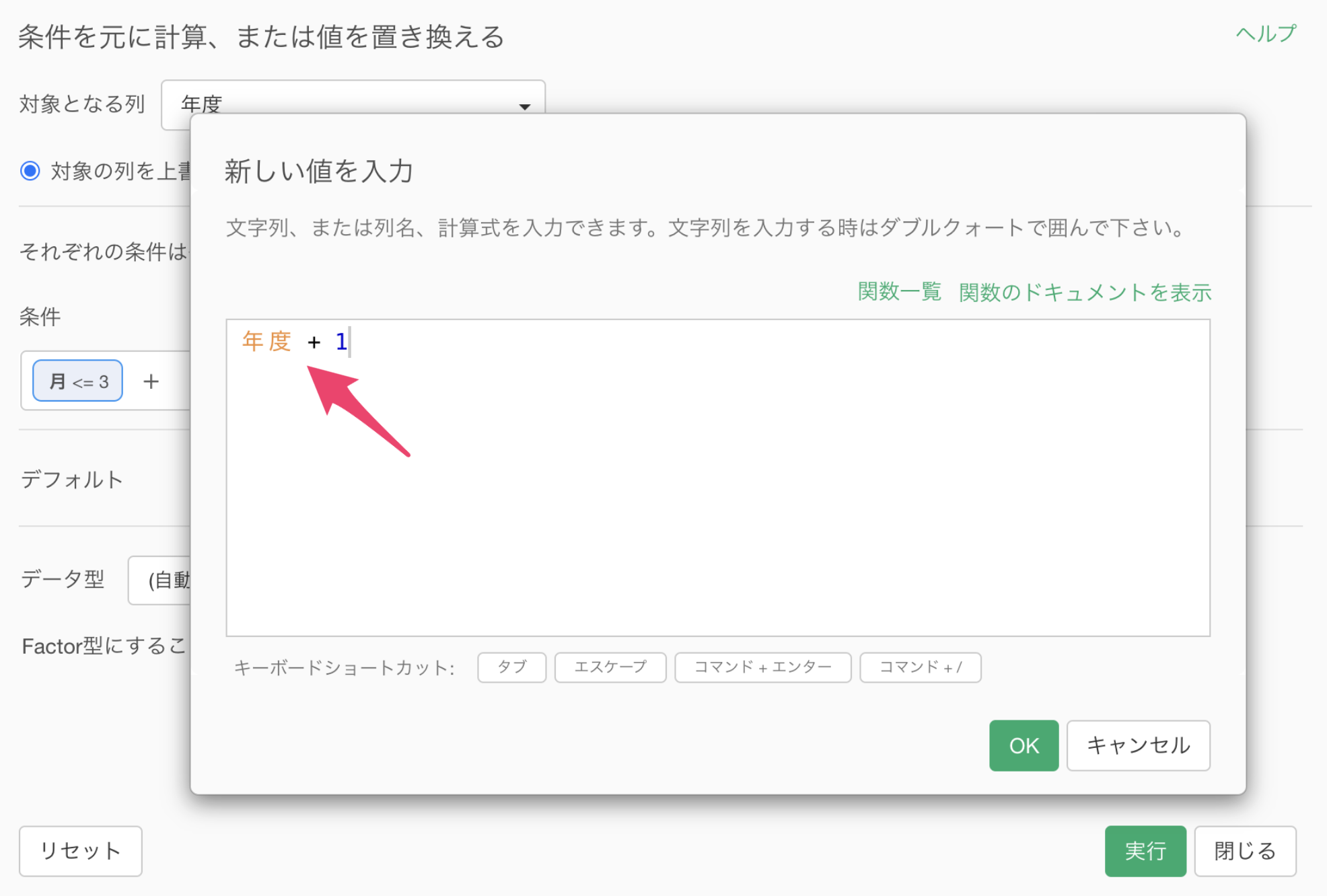Click the タブ shortcut key button
This screenshot has width=1327, height=896.
tap(511, 667)
